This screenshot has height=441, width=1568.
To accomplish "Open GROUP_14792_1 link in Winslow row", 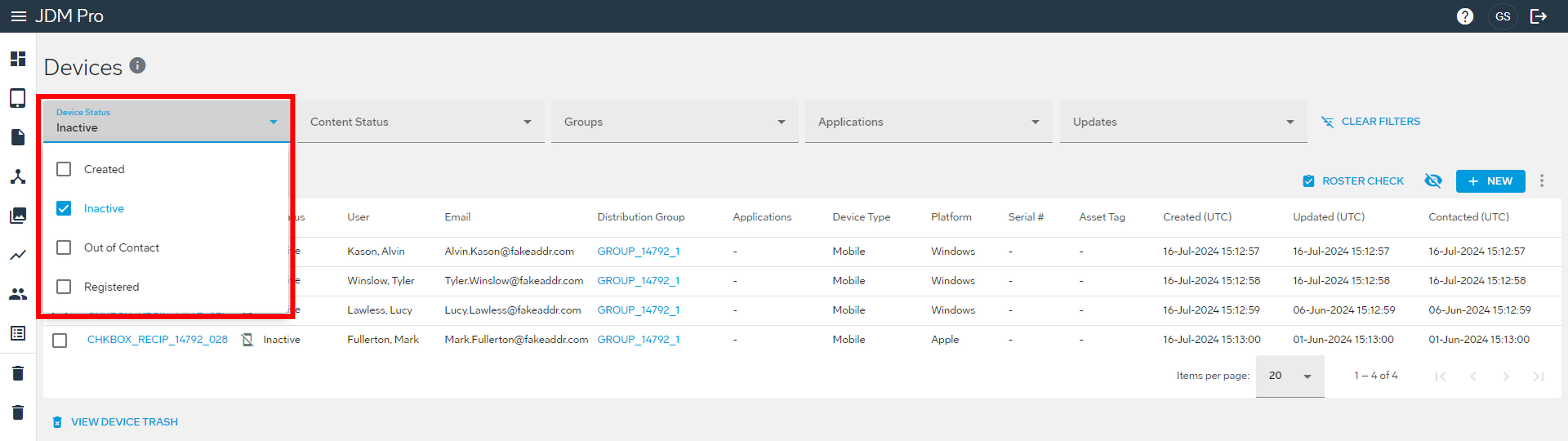I will pos(638,280).
